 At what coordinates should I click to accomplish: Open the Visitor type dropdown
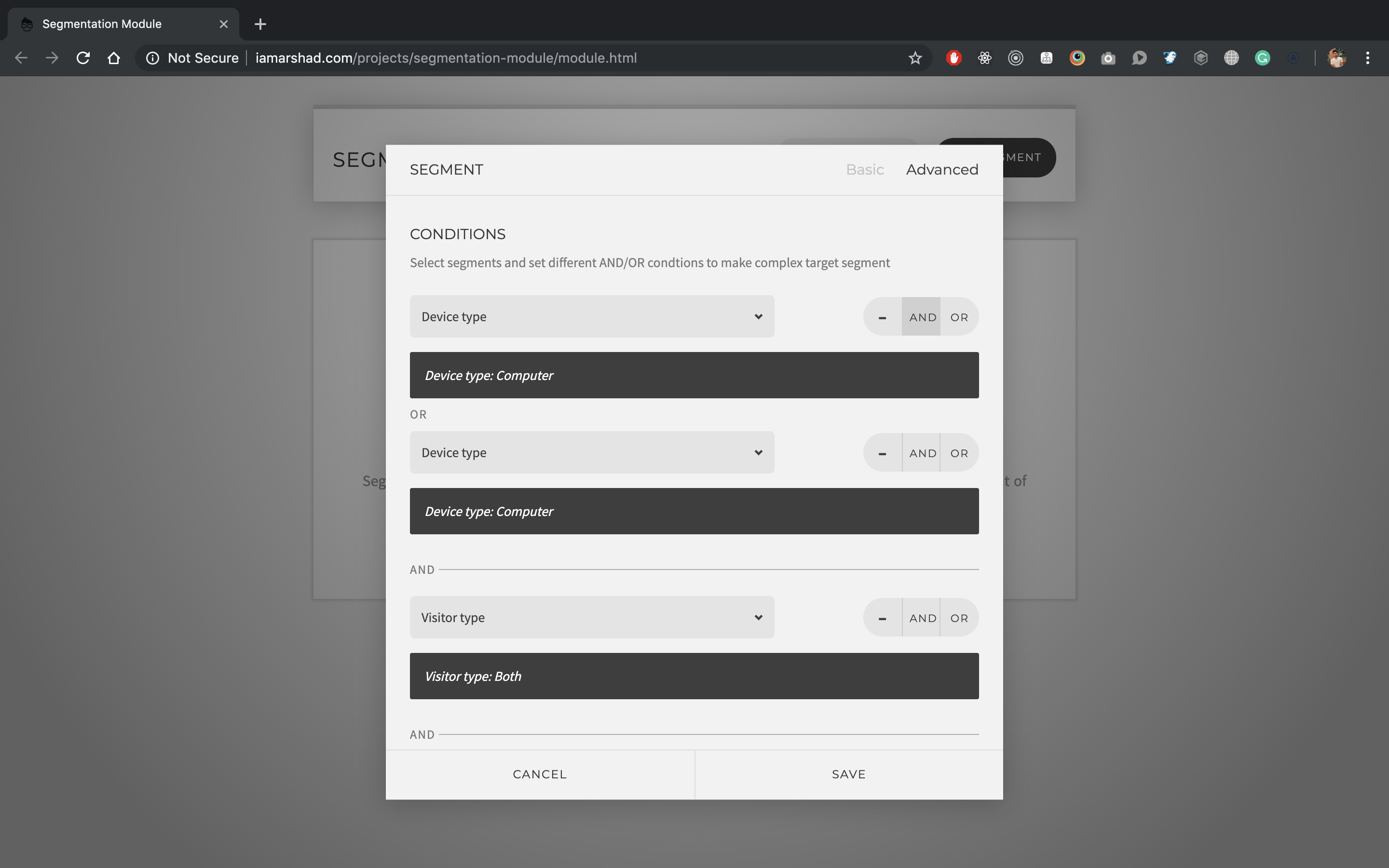(592, 617)
